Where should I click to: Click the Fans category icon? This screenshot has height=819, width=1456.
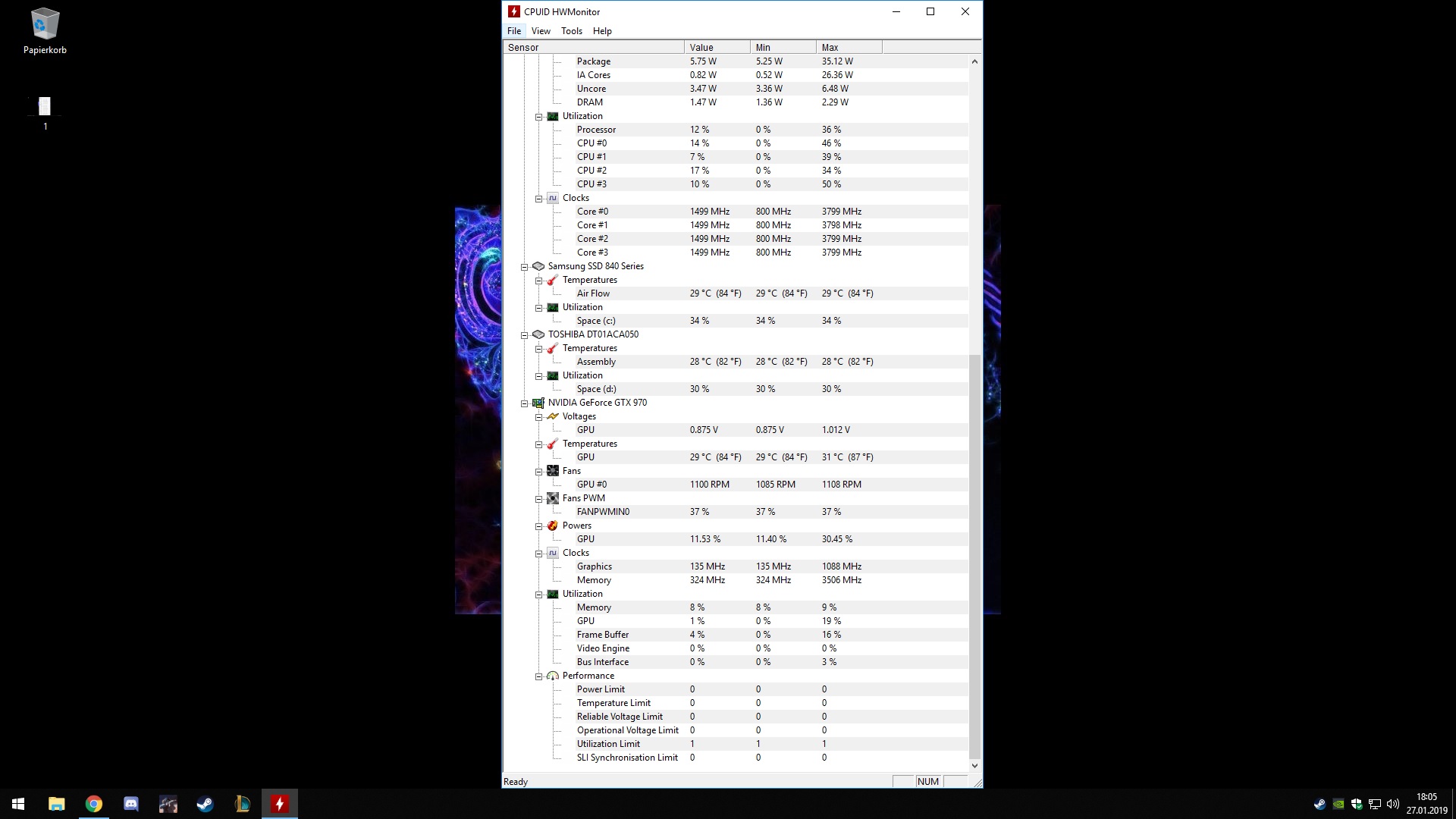553,471
